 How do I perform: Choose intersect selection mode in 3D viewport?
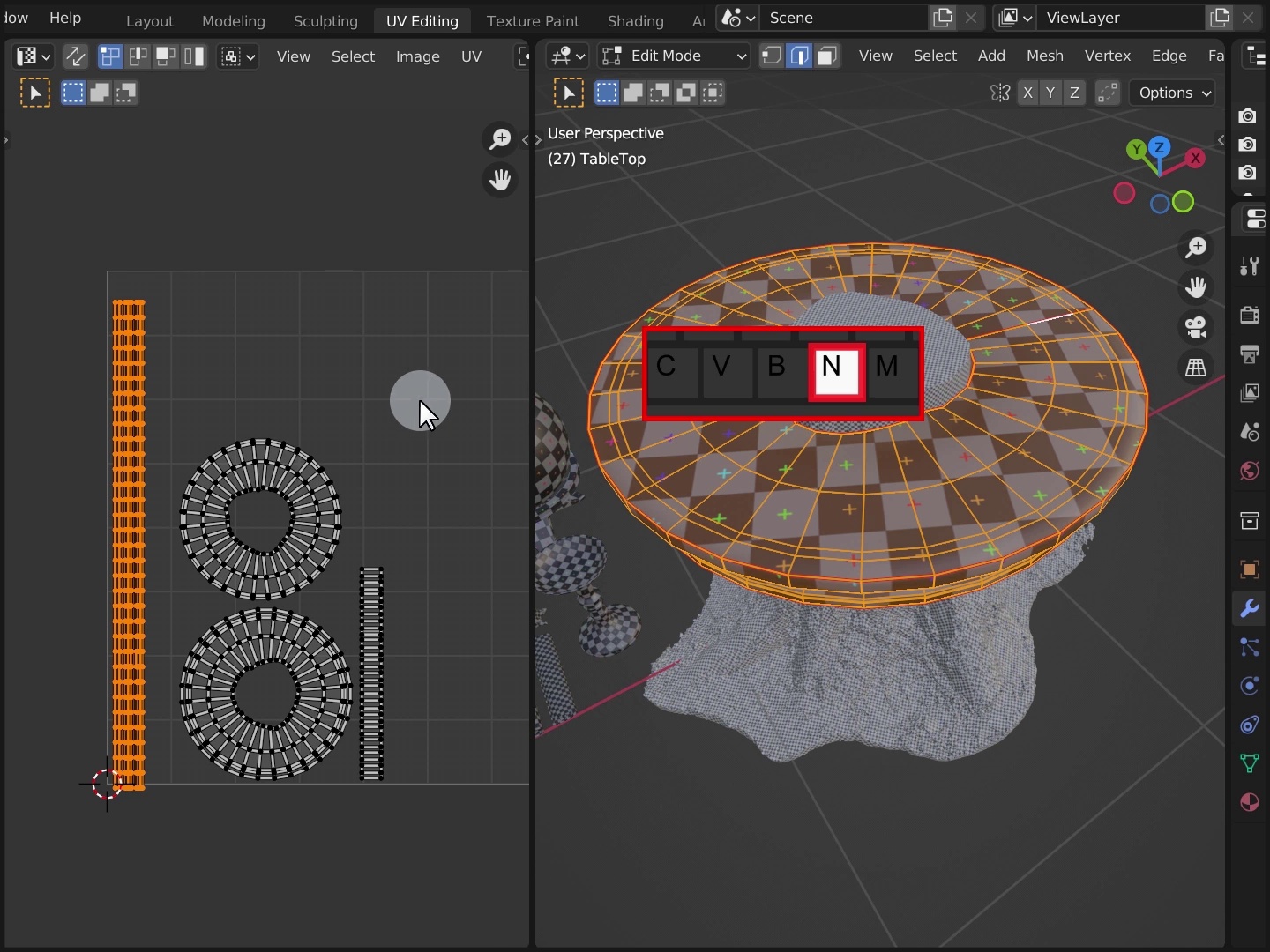(x=713, y=93)
